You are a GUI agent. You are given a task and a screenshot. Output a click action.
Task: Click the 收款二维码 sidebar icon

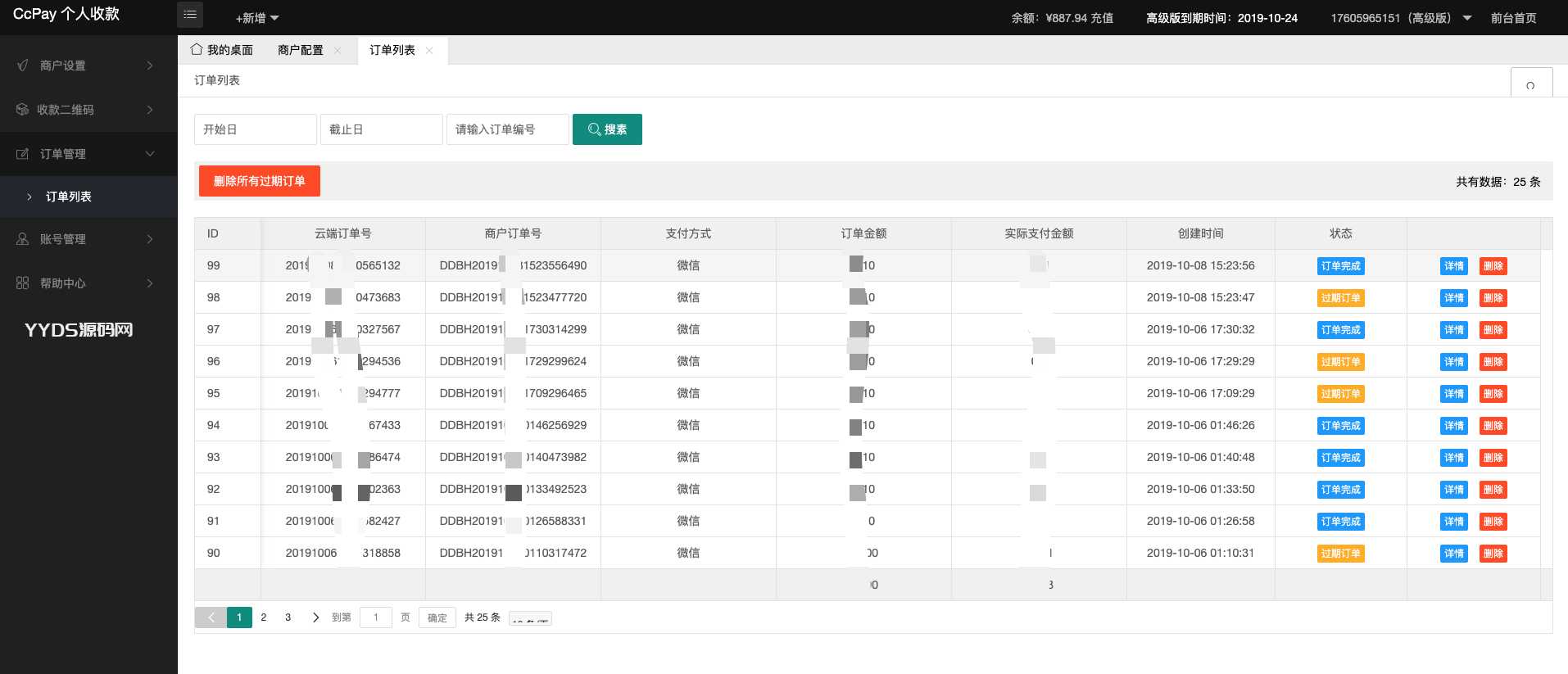(x=23, y=110)
